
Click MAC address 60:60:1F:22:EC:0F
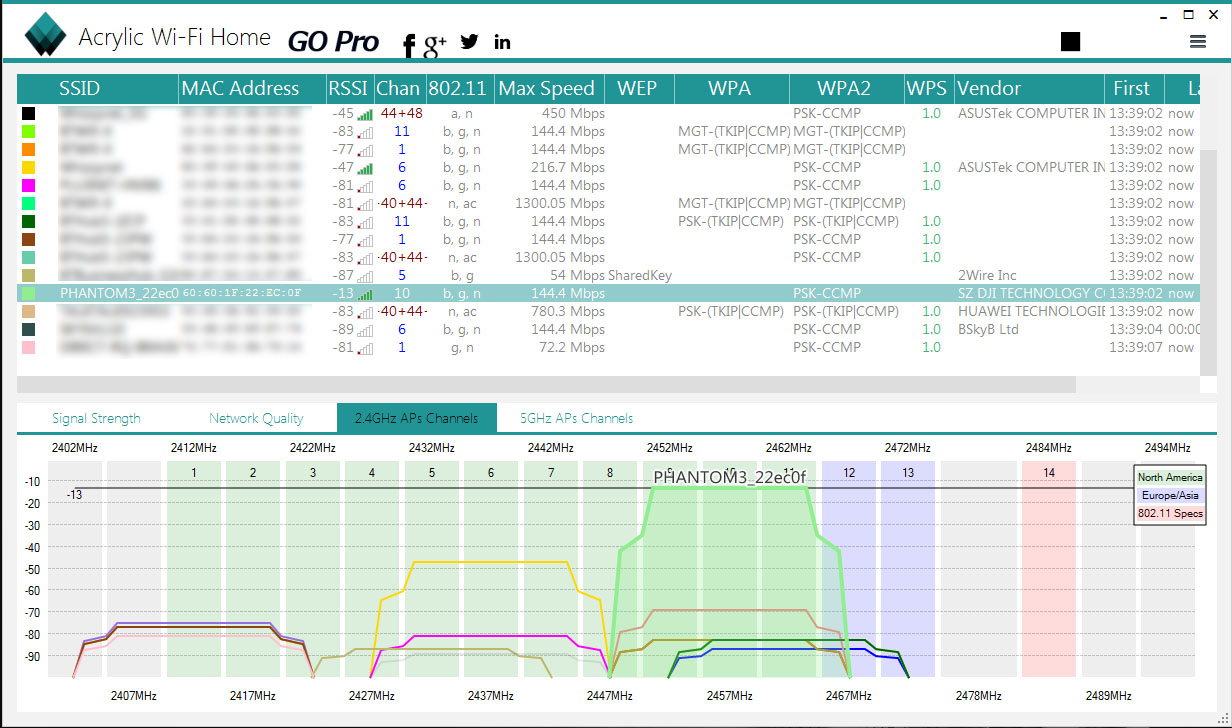[242, 294]
